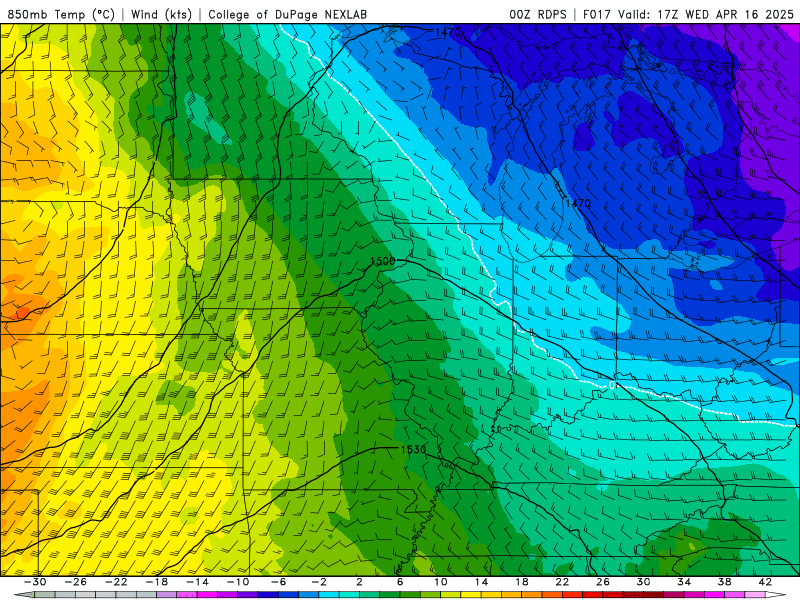The height and width of the screenshot is (600, 800).
Task: Select the 42 temperature scale label
Action: point(765,582)
